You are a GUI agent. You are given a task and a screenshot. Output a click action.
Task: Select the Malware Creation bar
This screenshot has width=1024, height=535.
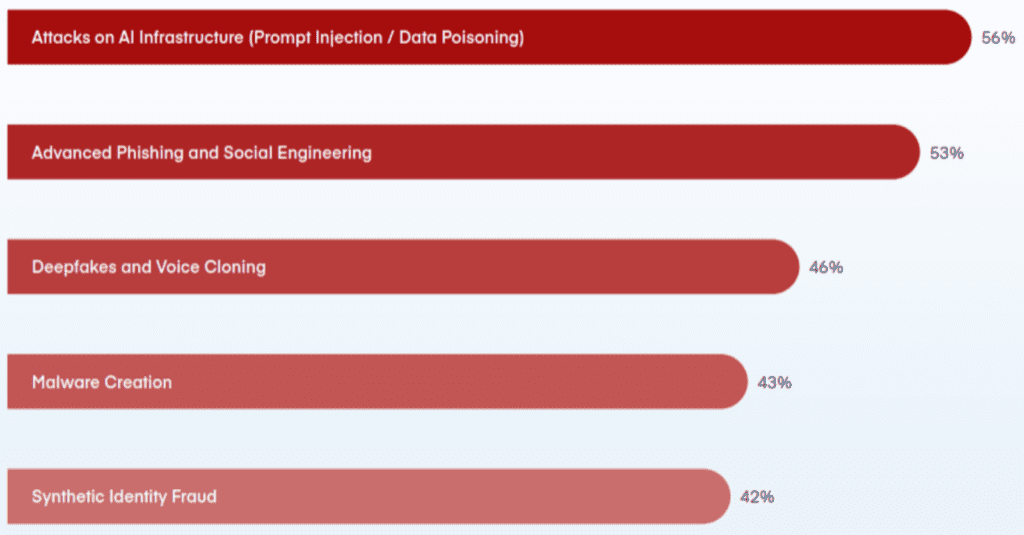coord(377,381)
